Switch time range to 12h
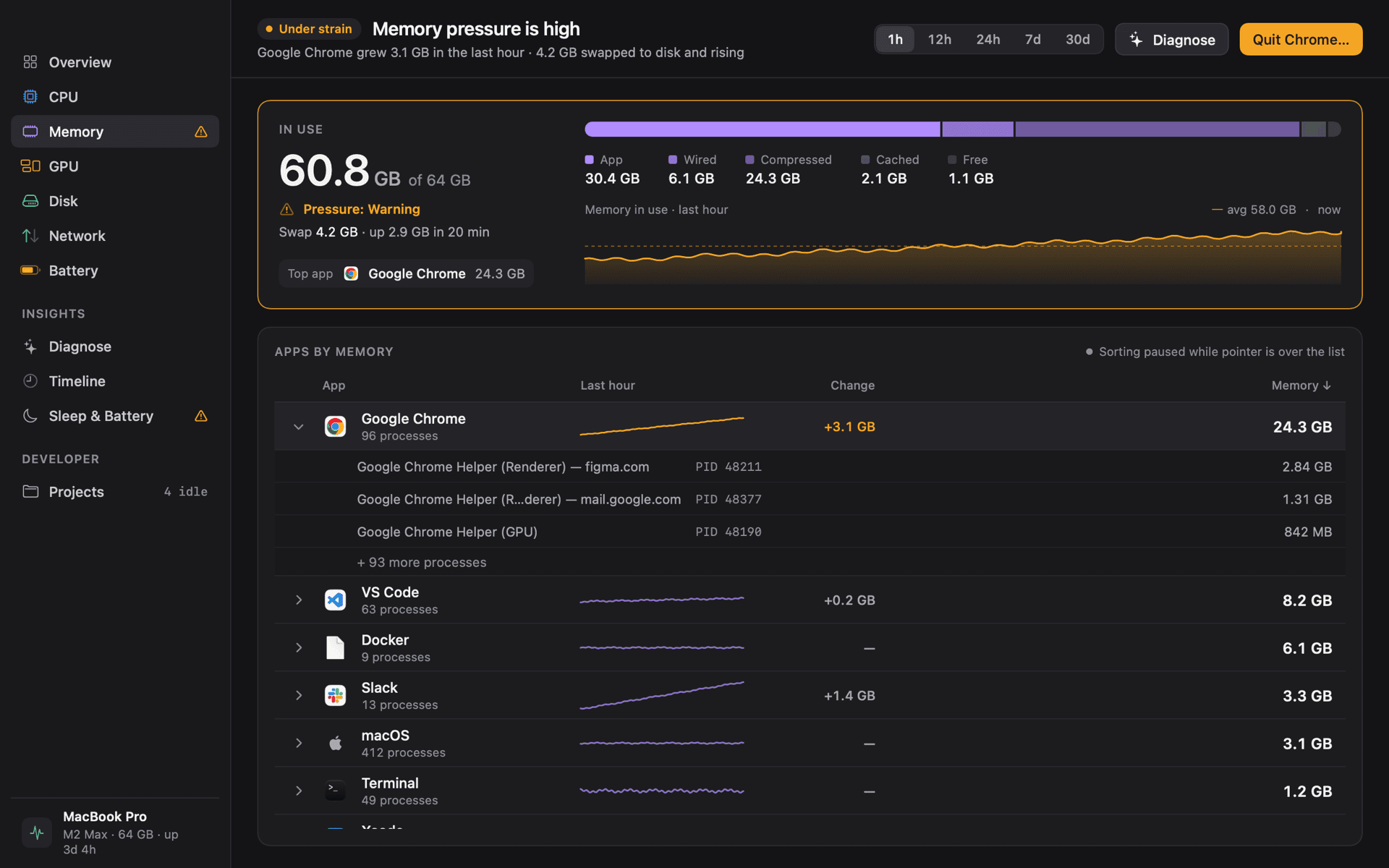 pos(939,40)
